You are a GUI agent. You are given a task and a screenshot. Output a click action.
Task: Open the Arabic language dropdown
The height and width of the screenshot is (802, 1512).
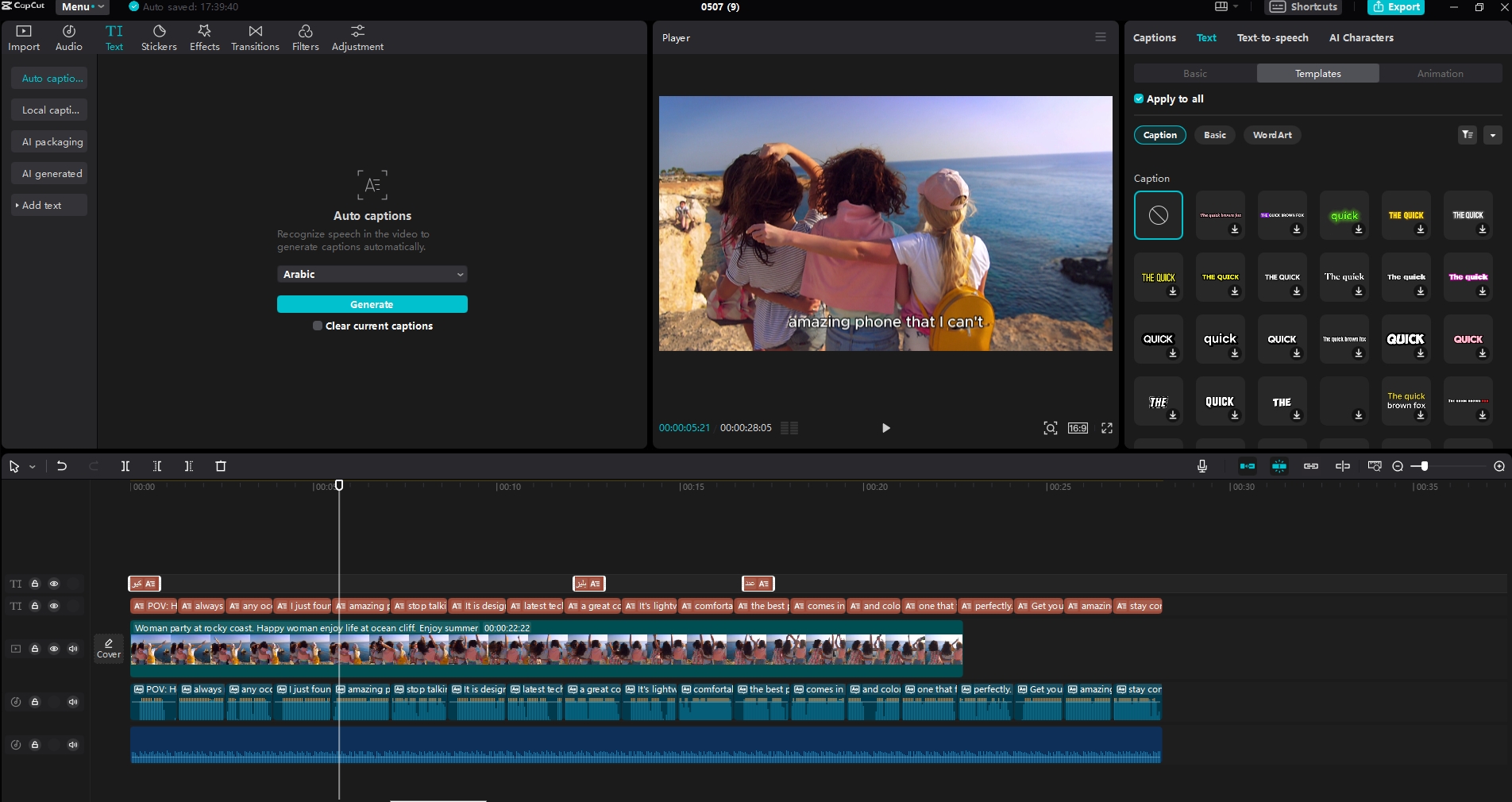tap(371, 274)
